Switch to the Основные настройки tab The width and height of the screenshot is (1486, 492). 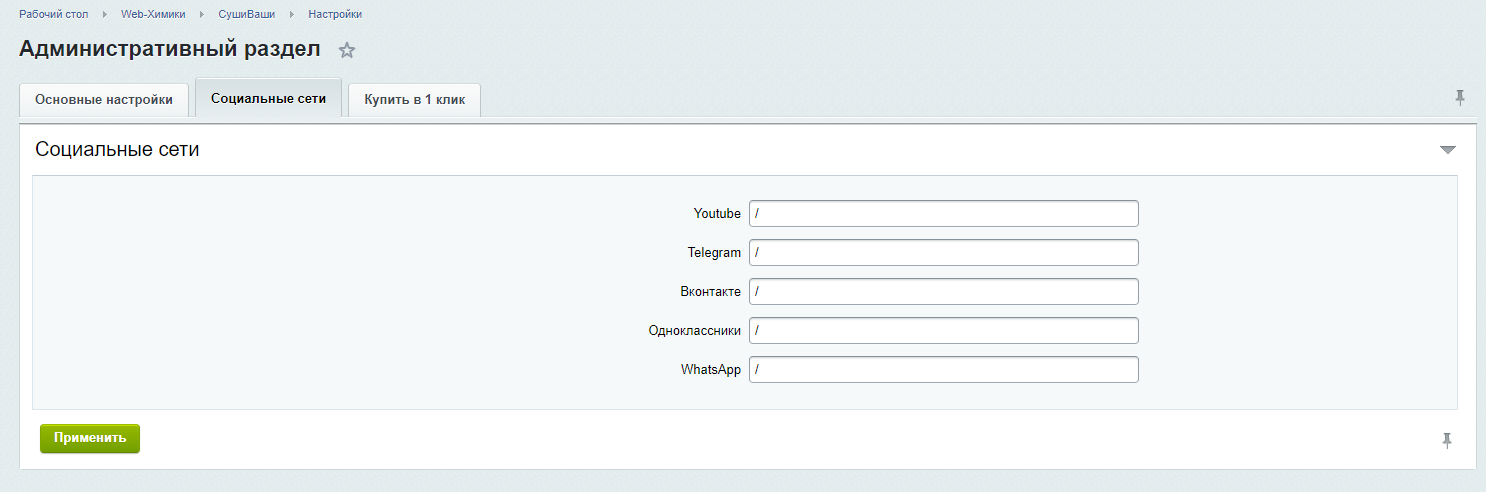(x=104, y=100)
